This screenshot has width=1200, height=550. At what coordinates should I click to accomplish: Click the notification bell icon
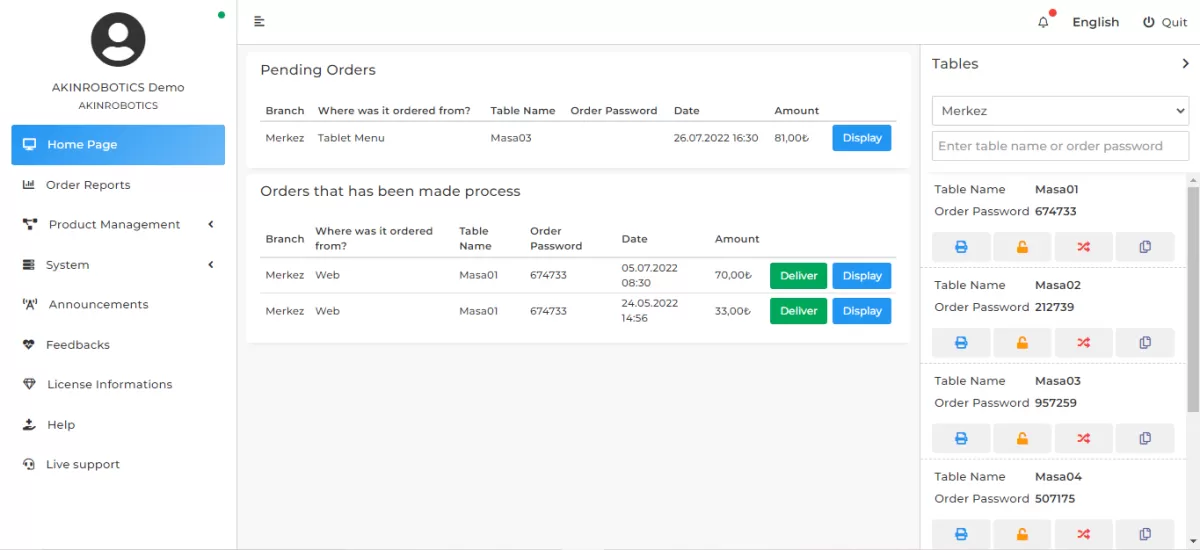pyautogui.click(x=1044, y=22)
